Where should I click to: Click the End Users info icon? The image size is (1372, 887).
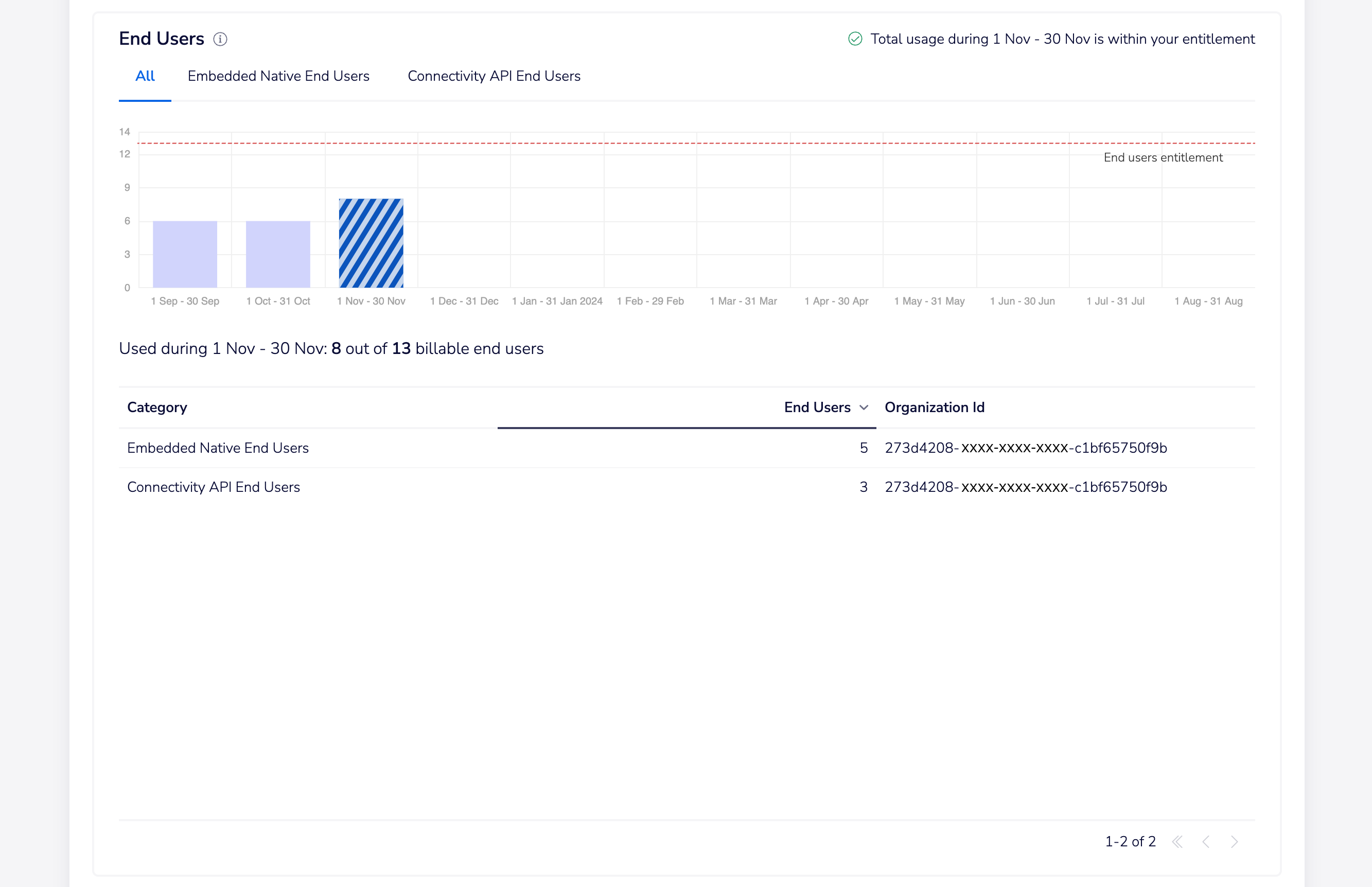tap(220, 39)
